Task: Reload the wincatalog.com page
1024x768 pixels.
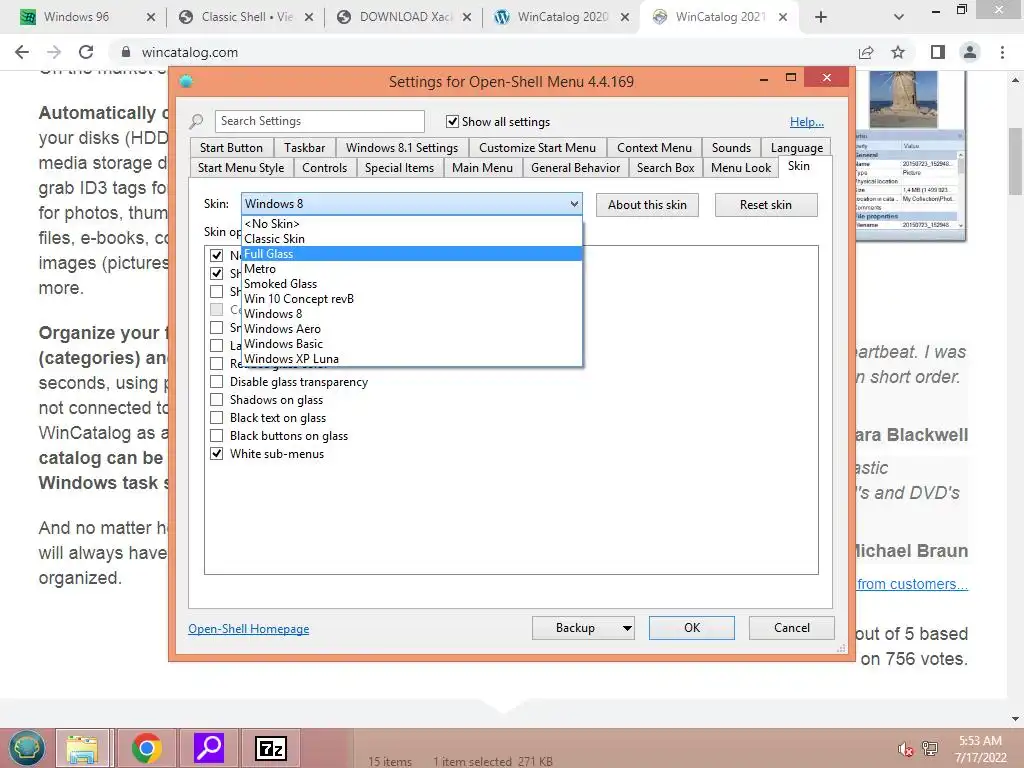Action: 86,52
